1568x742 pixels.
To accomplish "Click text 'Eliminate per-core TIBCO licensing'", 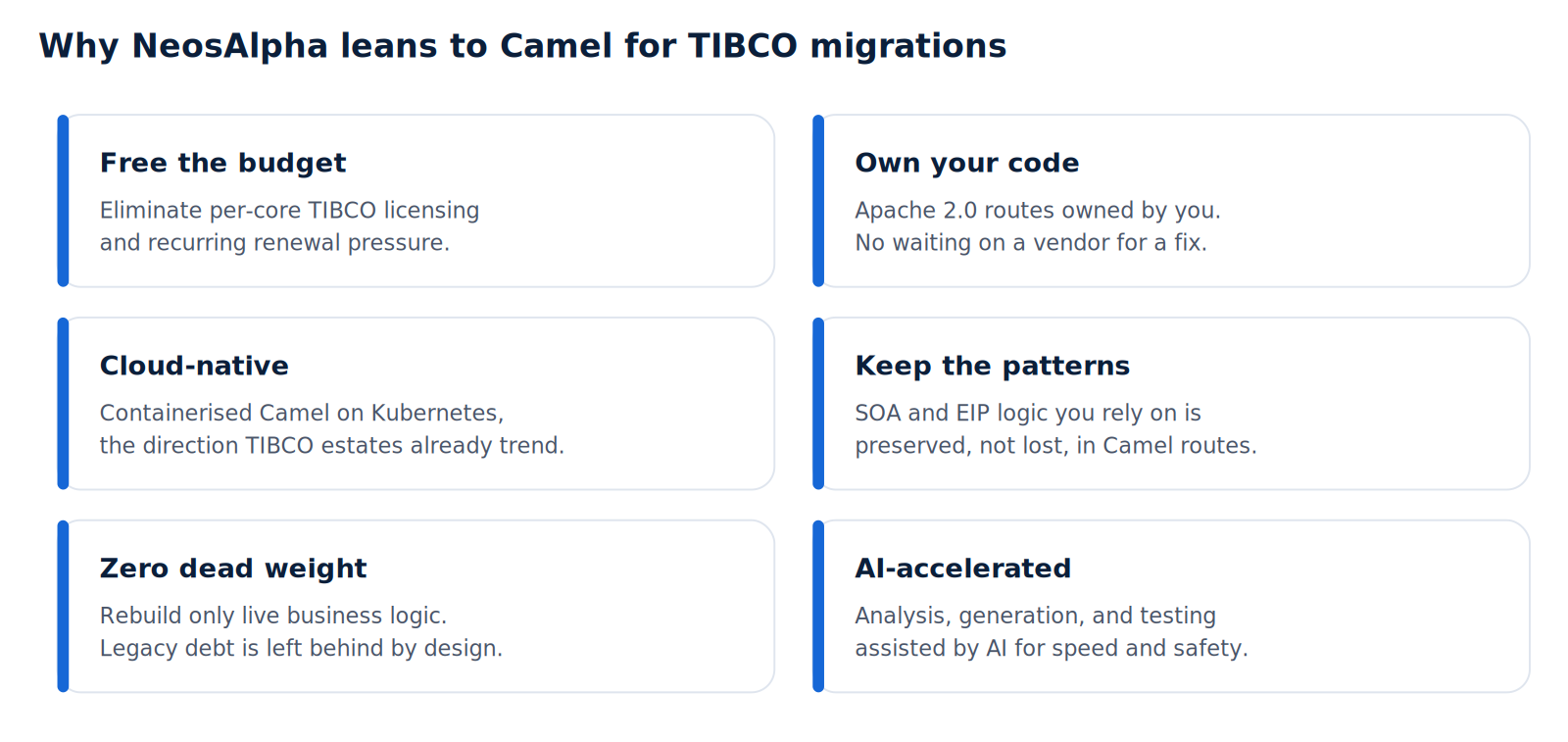I will [x=289, y=211].
